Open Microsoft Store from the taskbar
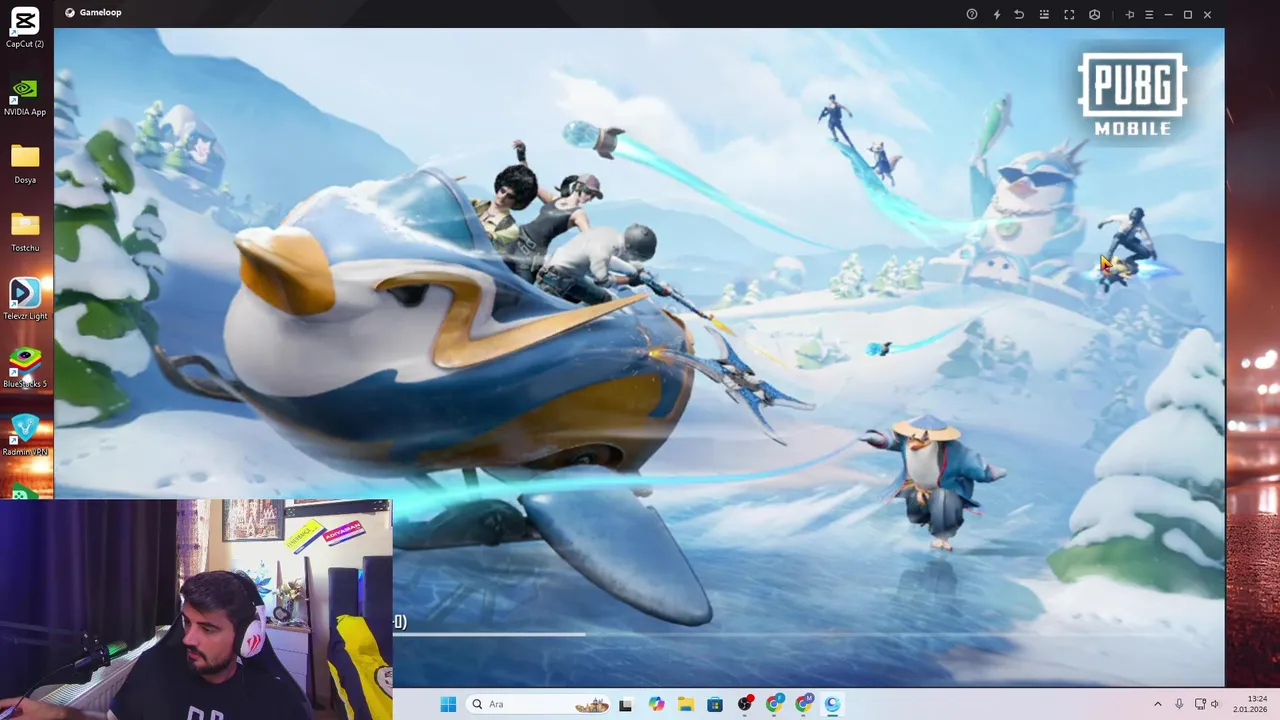This screenshot has width=1280, height=720. click(715, 704)
